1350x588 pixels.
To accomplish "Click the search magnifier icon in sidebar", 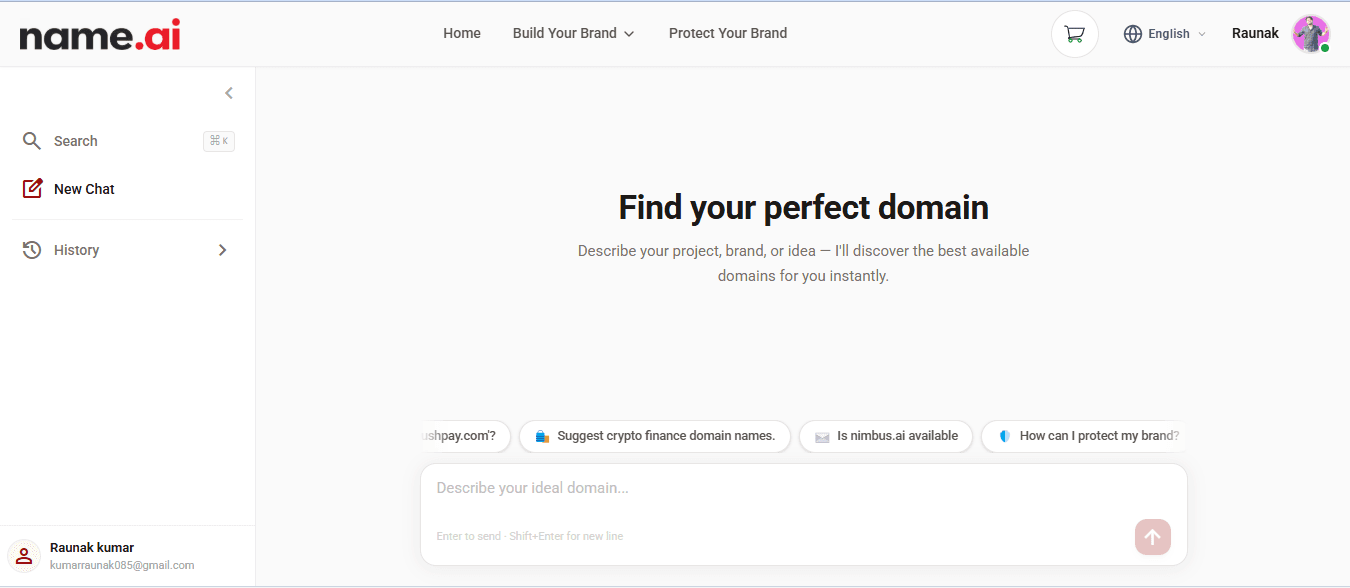I will pos(32,141).
